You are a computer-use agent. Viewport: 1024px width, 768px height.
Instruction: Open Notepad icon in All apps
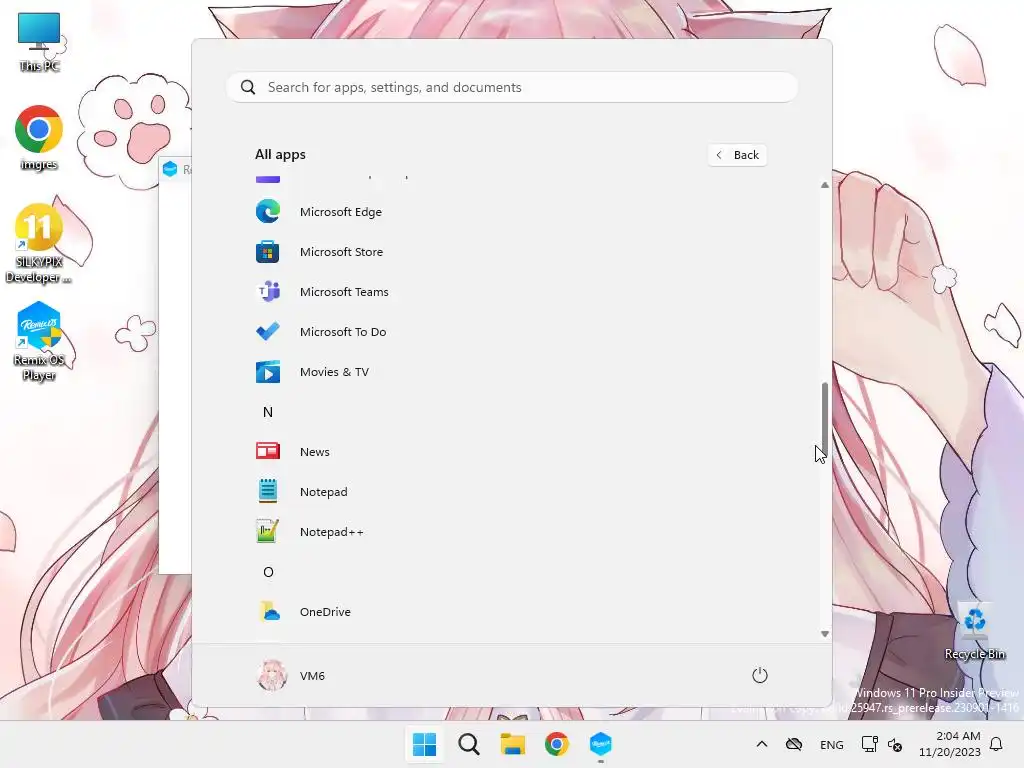pyautogui.click(x=268, y=491)
